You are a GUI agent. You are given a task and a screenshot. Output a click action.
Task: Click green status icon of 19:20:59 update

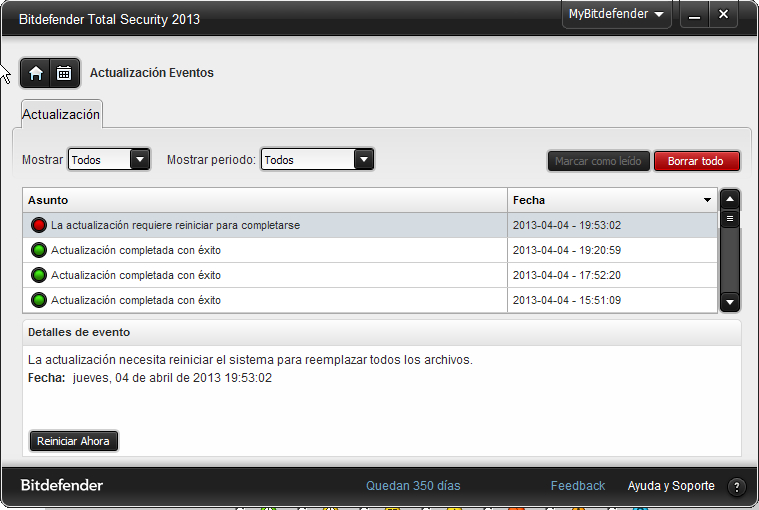pos(39,250)
